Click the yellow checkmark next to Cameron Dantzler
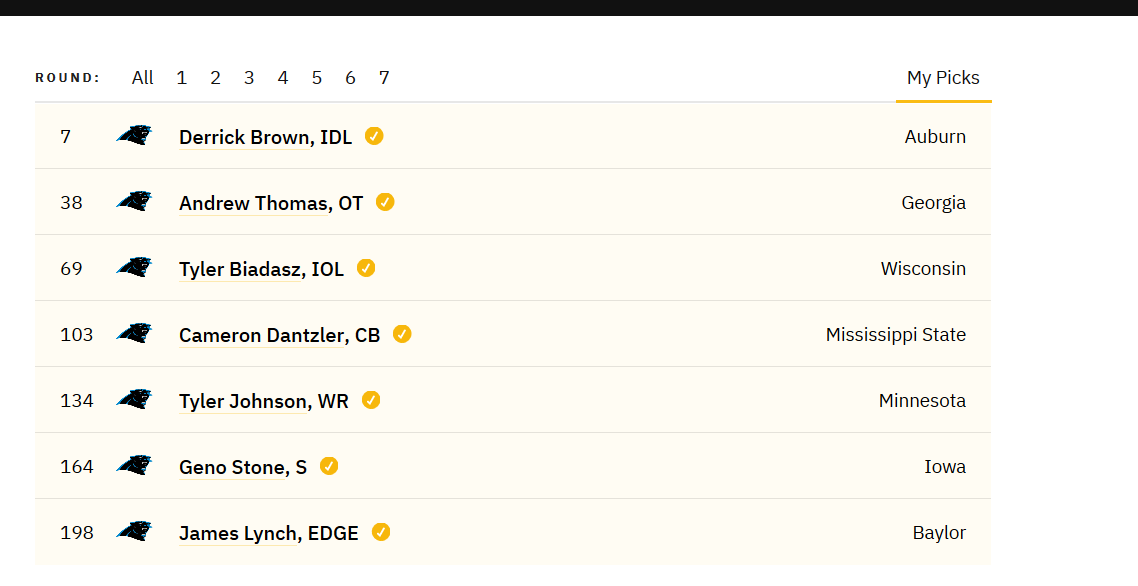 (x=401, y=334)
